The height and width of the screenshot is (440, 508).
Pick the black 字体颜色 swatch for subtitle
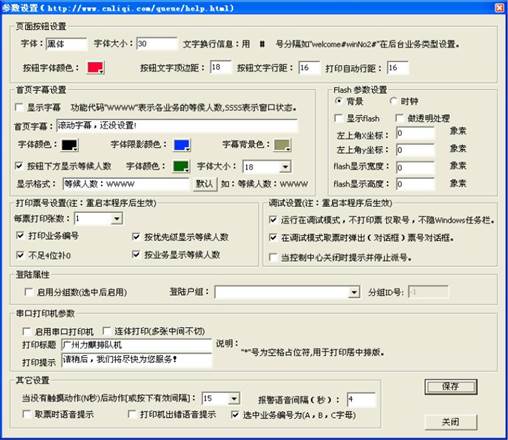point(70,145)
